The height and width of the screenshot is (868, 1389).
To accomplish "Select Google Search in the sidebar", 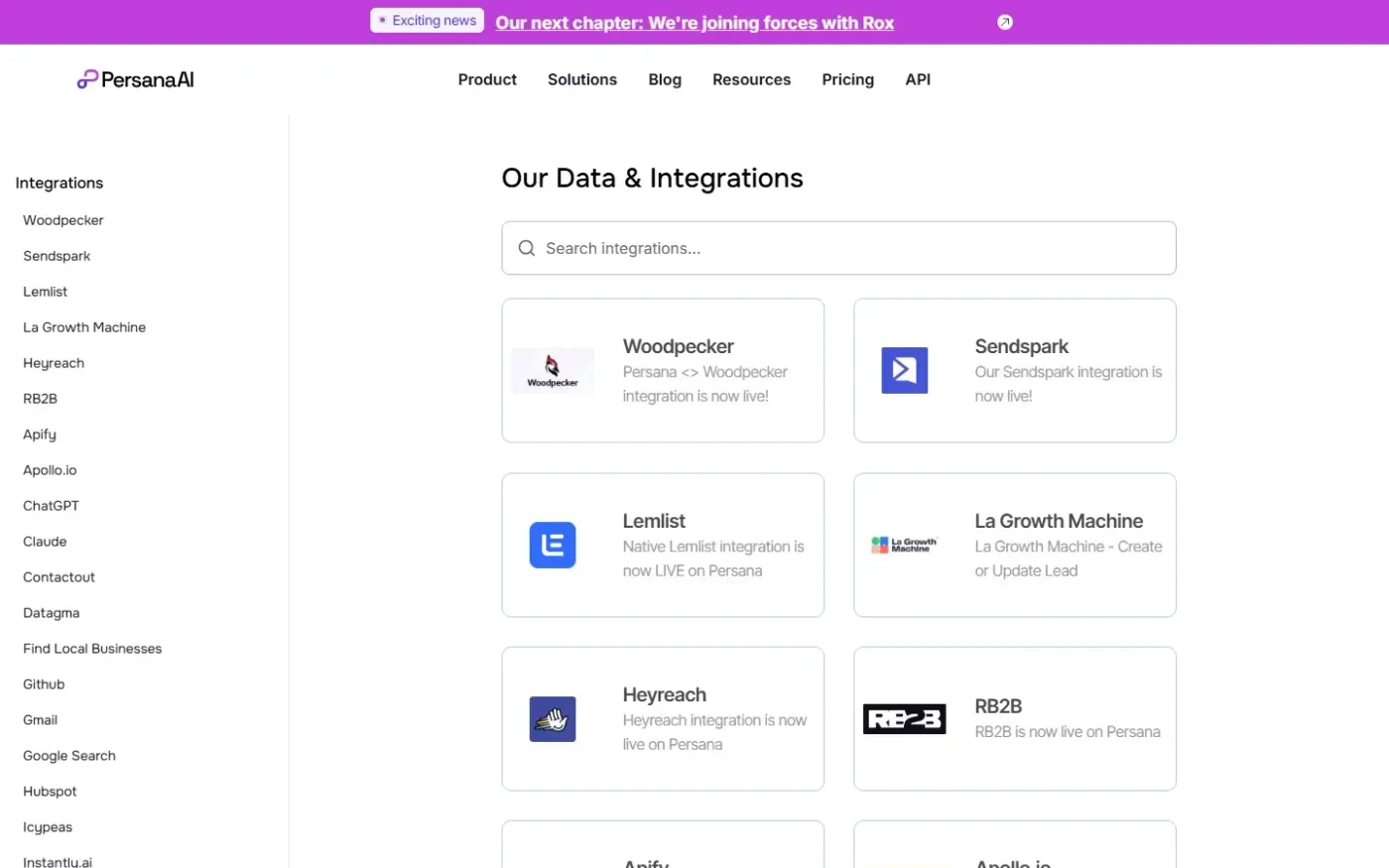I will tap(69, 756).
